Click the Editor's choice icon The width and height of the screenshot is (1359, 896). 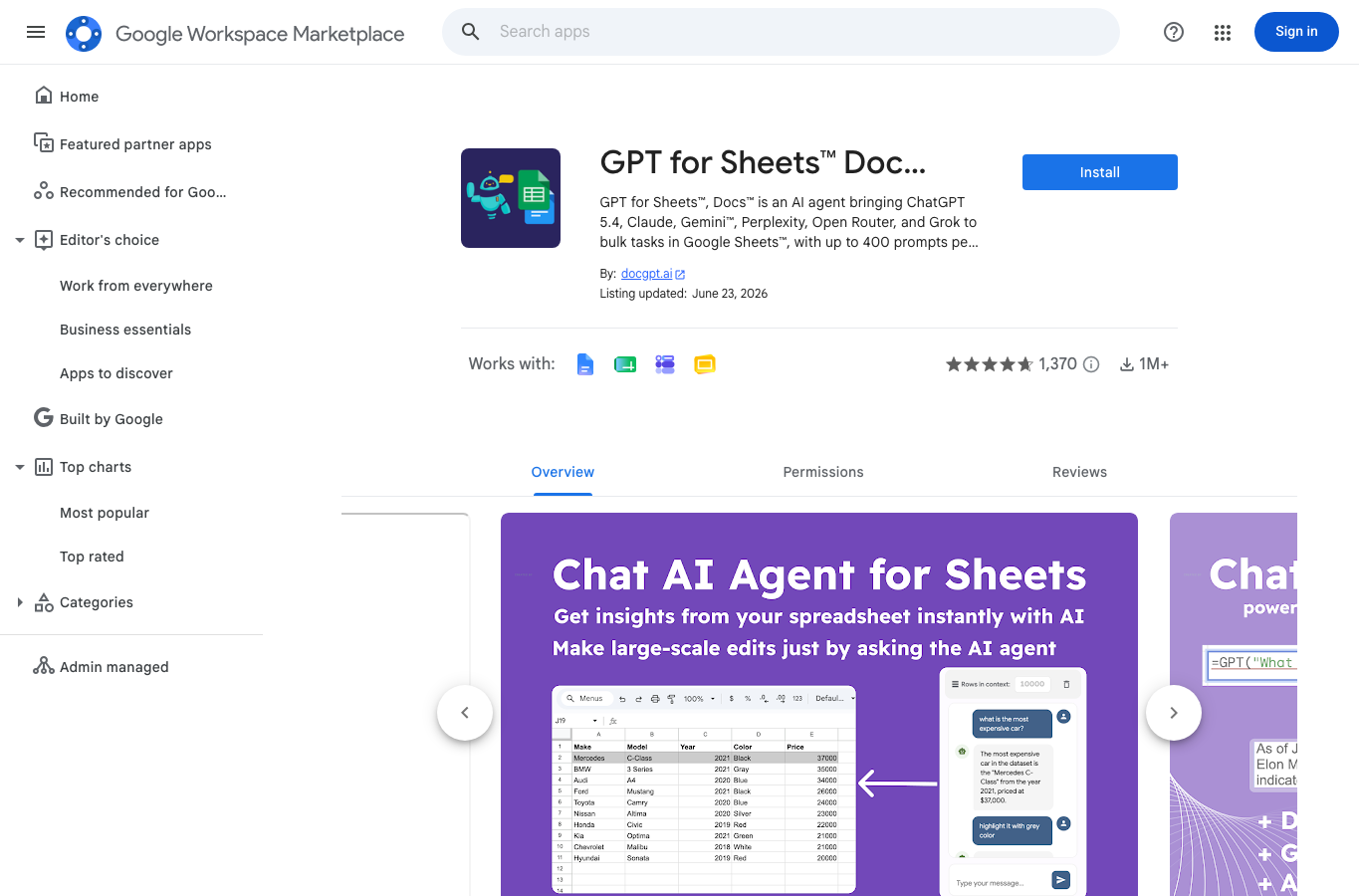[43, 239]
